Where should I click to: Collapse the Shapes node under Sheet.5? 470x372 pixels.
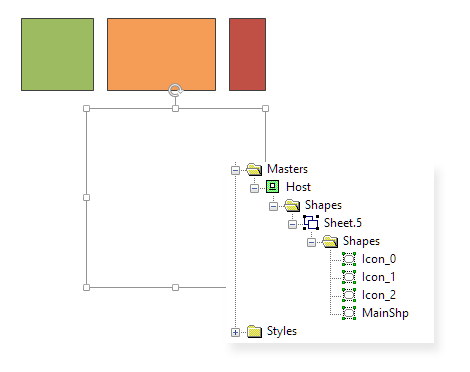(311, 242)
